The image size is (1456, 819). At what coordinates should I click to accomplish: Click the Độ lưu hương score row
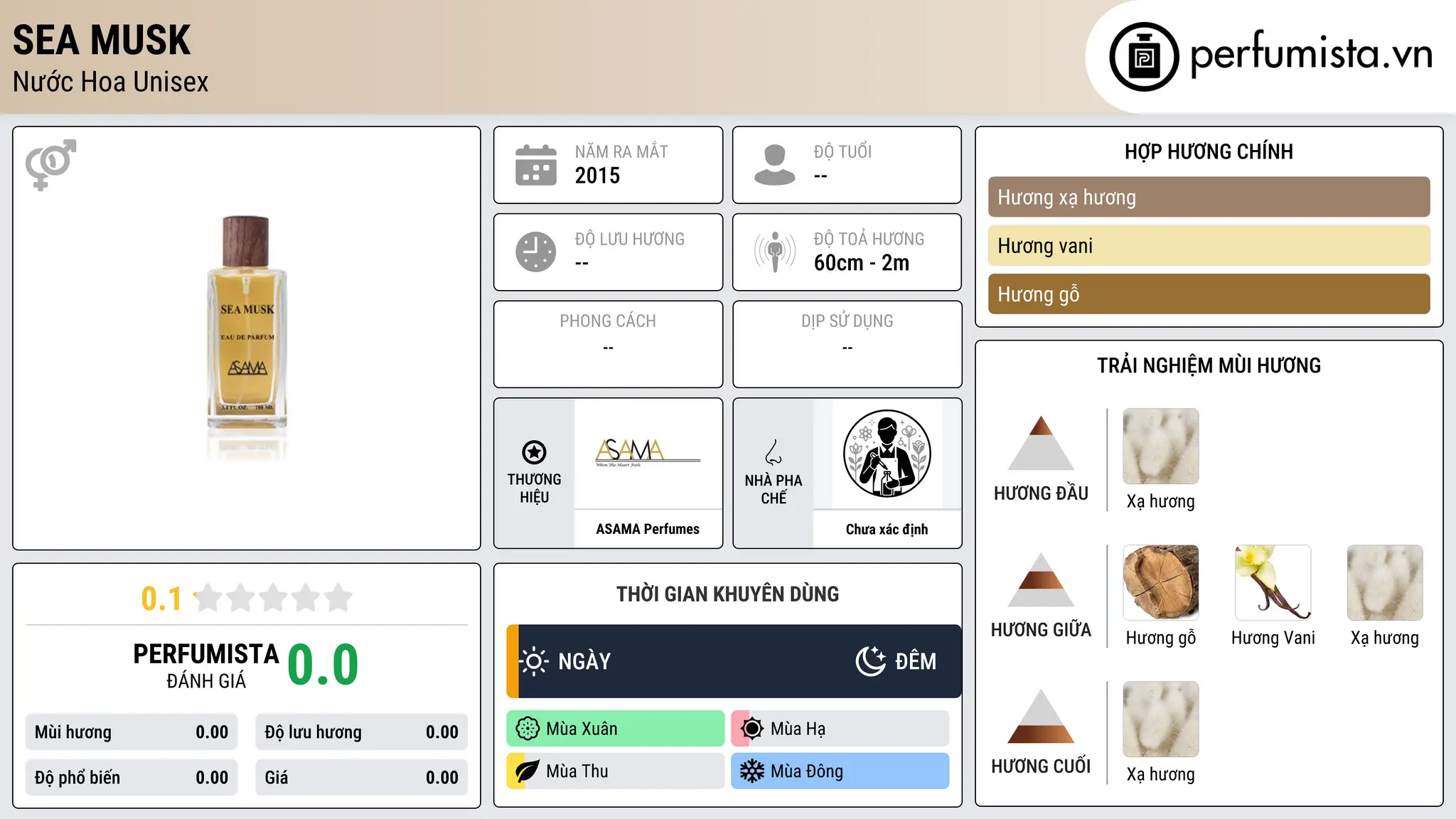tap(362, 732)
